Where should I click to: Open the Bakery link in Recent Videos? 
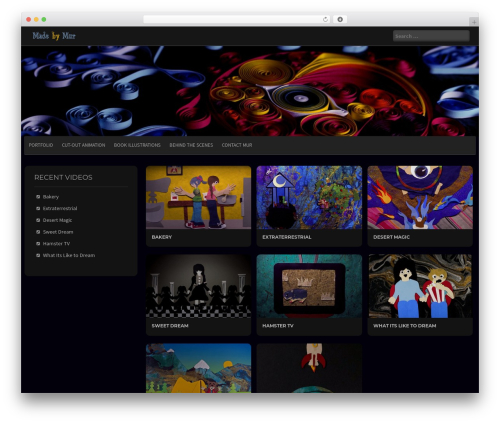pyautogui.click(x=51, y=197)
